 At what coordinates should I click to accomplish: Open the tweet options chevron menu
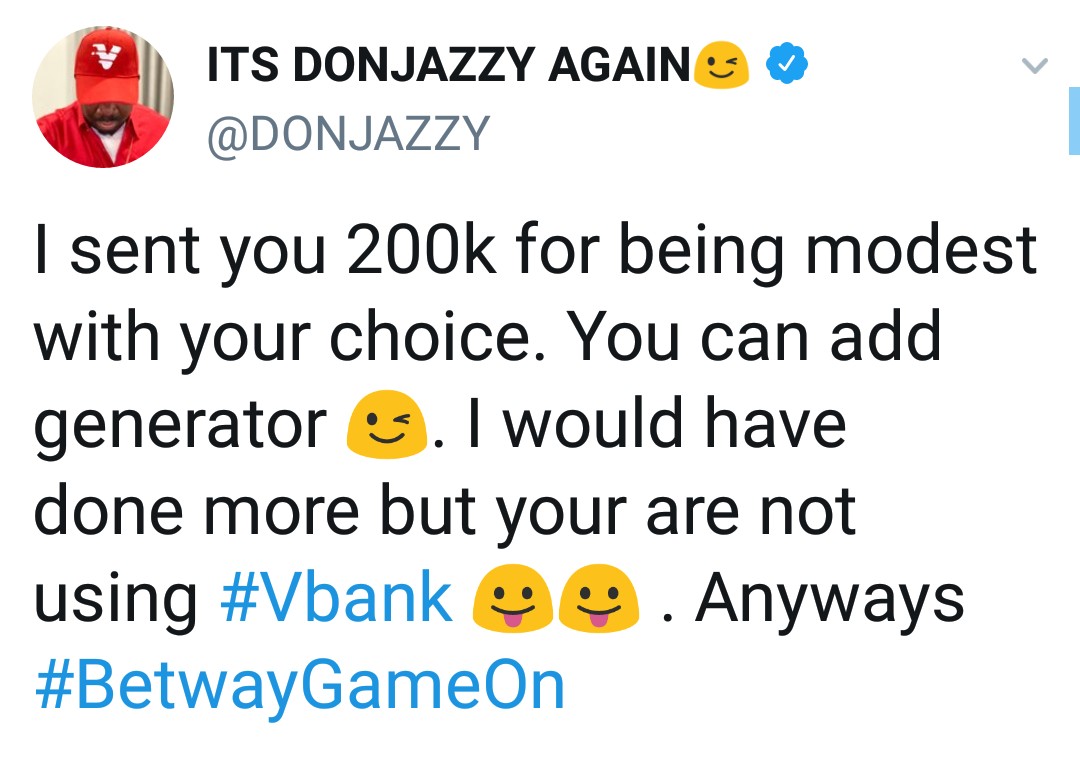1035,67
